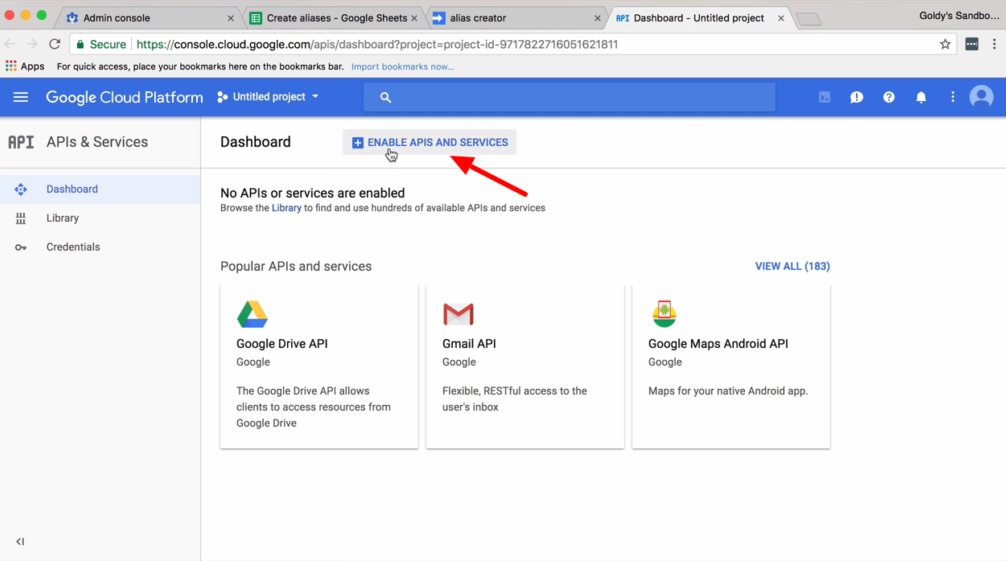Click 'No APIs or services are enabled' text
This screenshot has height=561, width=1006.
(x=312, y=193)
